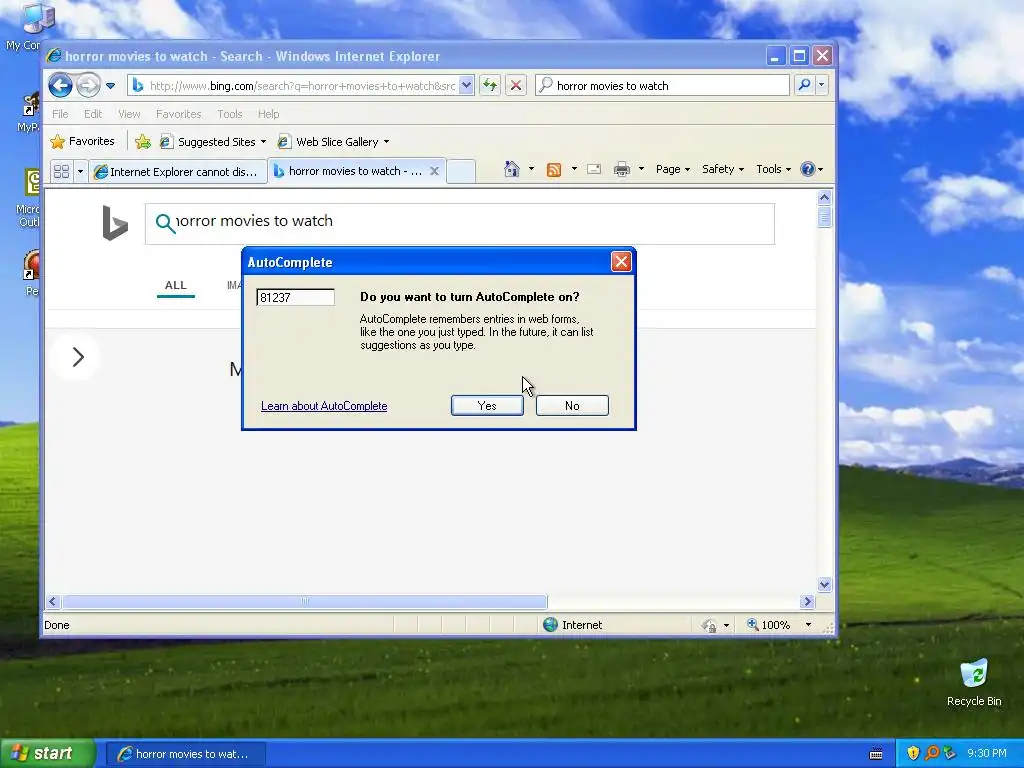1024x768 pixels.
Task: Open the Safety command menu
Action: (722, 169)
